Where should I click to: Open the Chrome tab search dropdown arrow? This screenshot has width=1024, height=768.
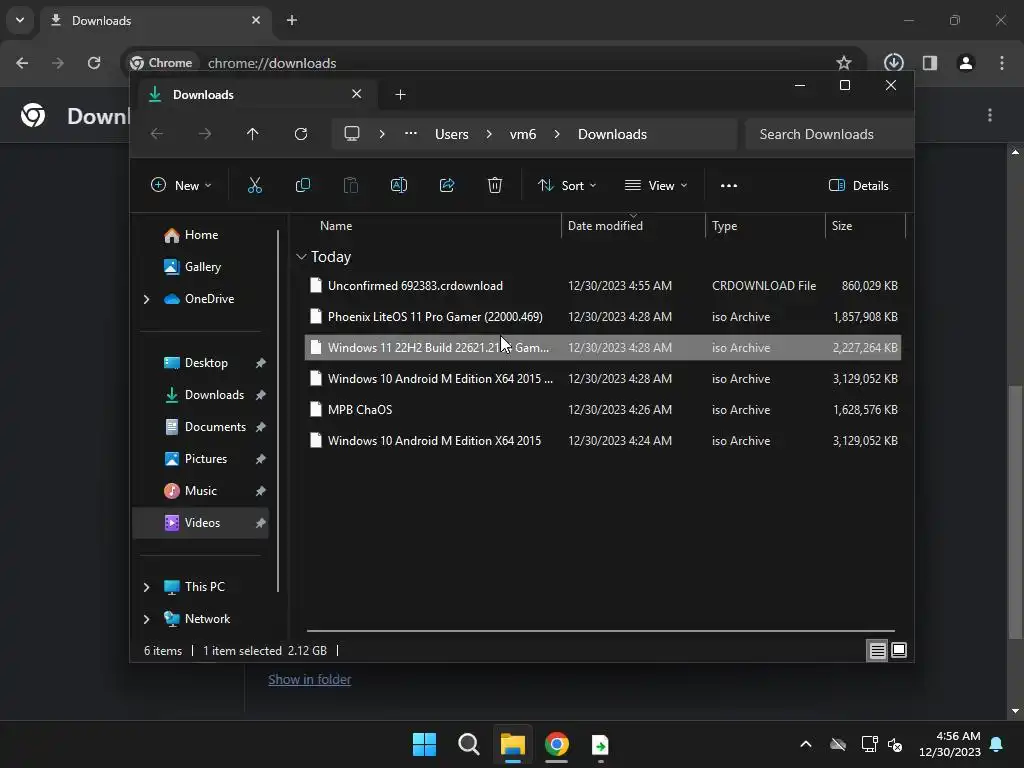point(20,20)
